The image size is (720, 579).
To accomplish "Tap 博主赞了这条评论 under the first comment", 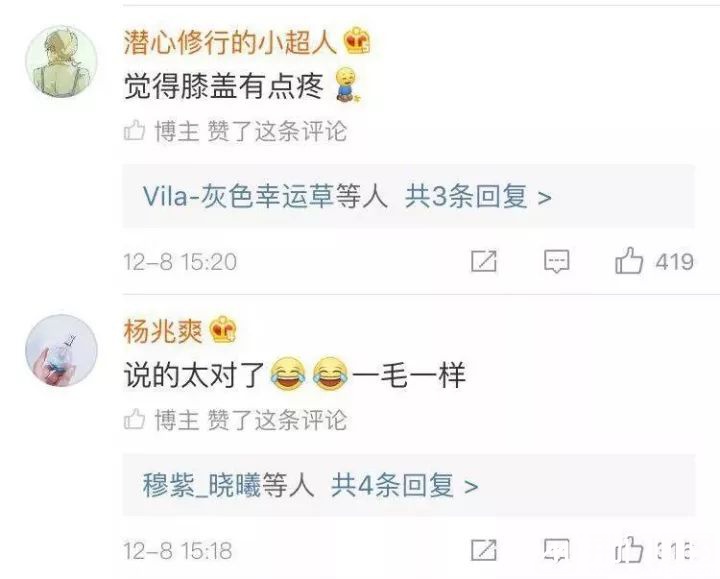I will pyautogui.click(x=250, y=131).
